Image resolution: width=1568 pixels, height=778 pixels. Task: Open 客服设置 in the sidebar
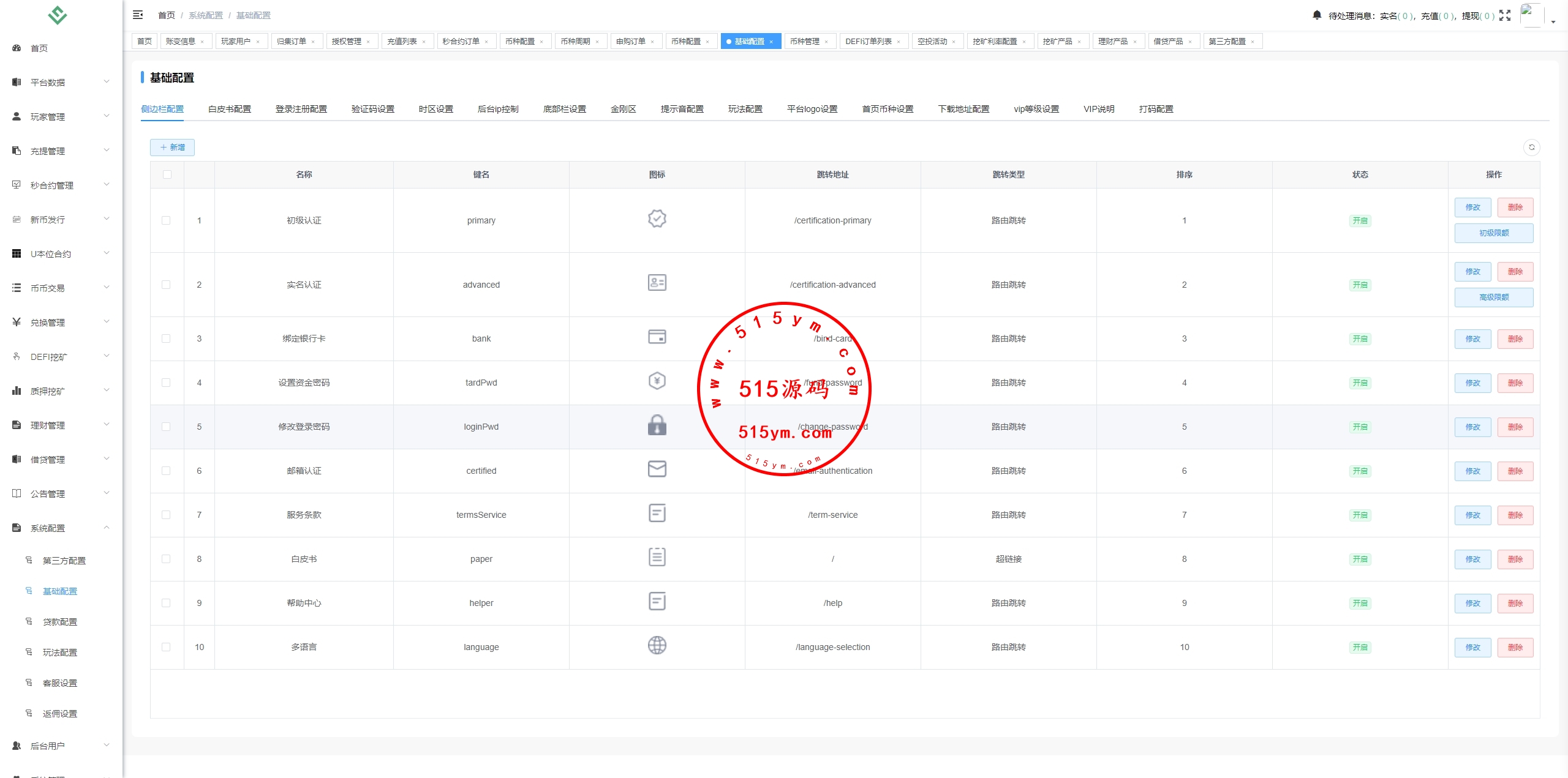click(59, 683)
